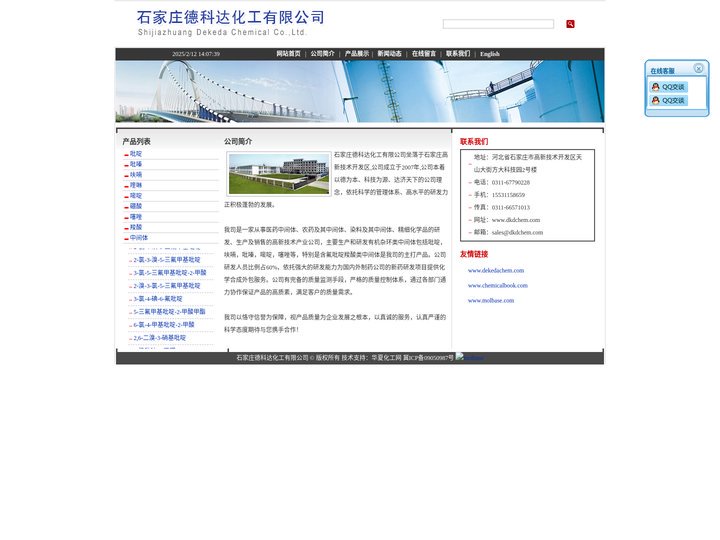Open product 5-三氟甲基吡啶-2-甲酸甲酯
Image resolution: width=720 pixels, height=540 pixels.
coord(169,312)
